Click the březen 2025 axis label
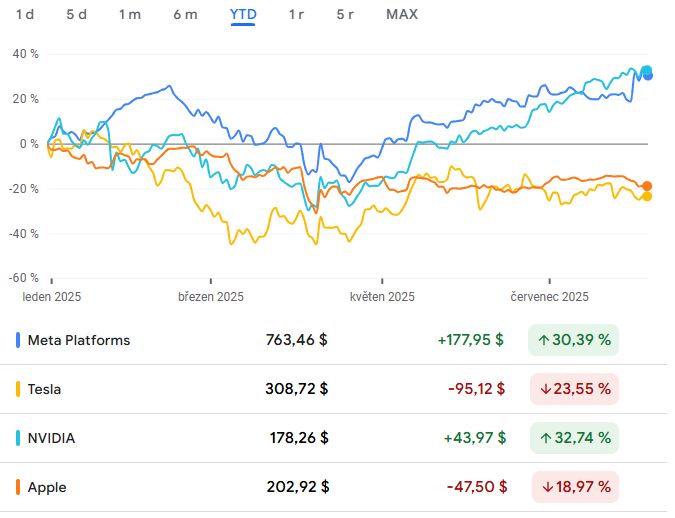Screen dimensions: 675x518 tap(211, 297)
